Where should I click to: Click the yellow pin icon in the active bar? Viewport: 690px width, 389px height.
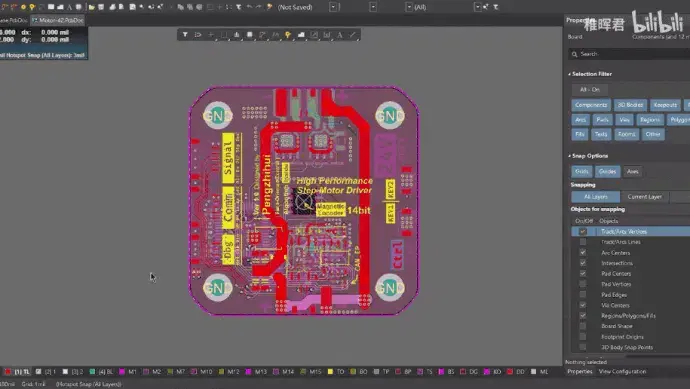click(288, 34)
